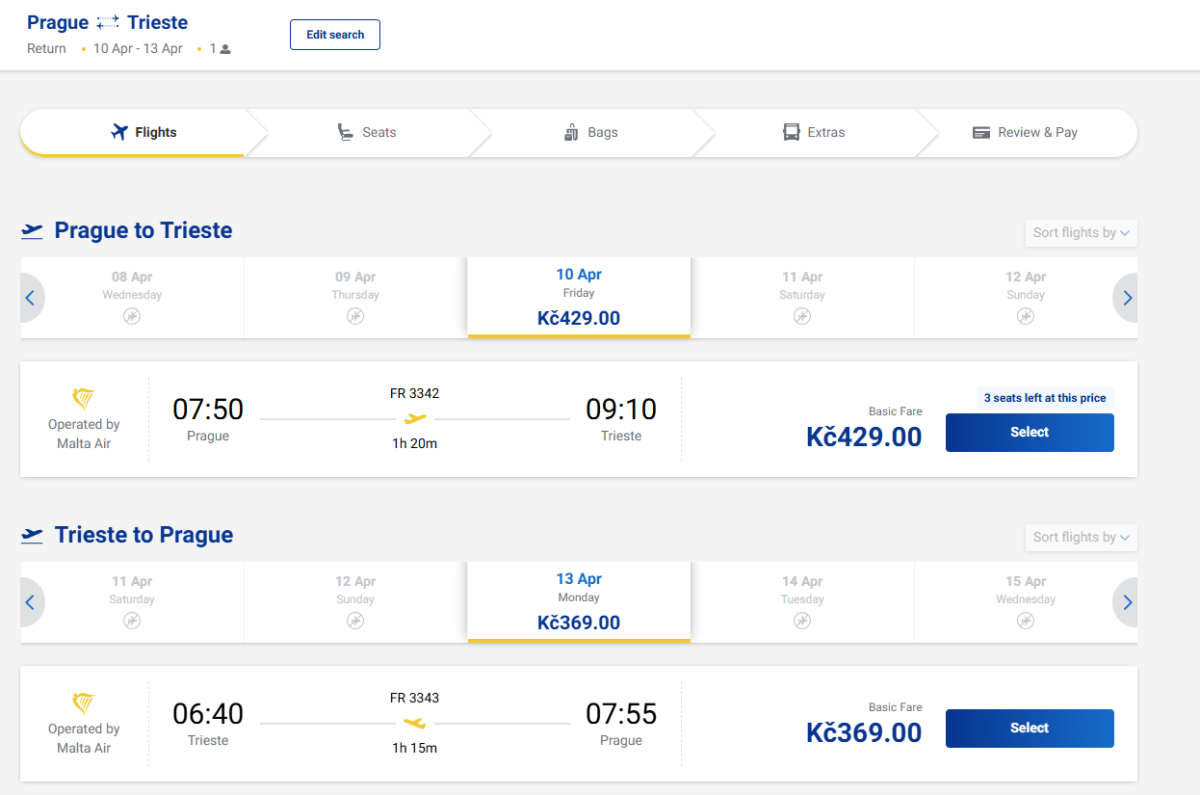Click the no-flight icon under 08 Apr Wednesday
The width and height of the screenshot is (1200, 795).
tap(132, 316)
